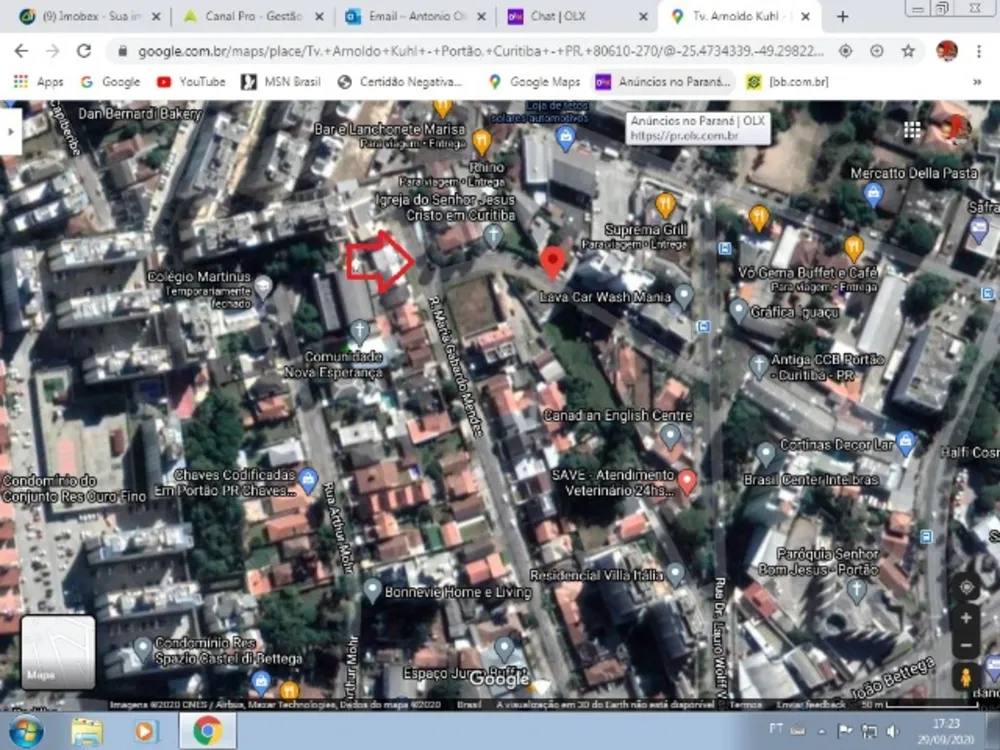Open the Certidão Negativa bookmark

point(400,82)
